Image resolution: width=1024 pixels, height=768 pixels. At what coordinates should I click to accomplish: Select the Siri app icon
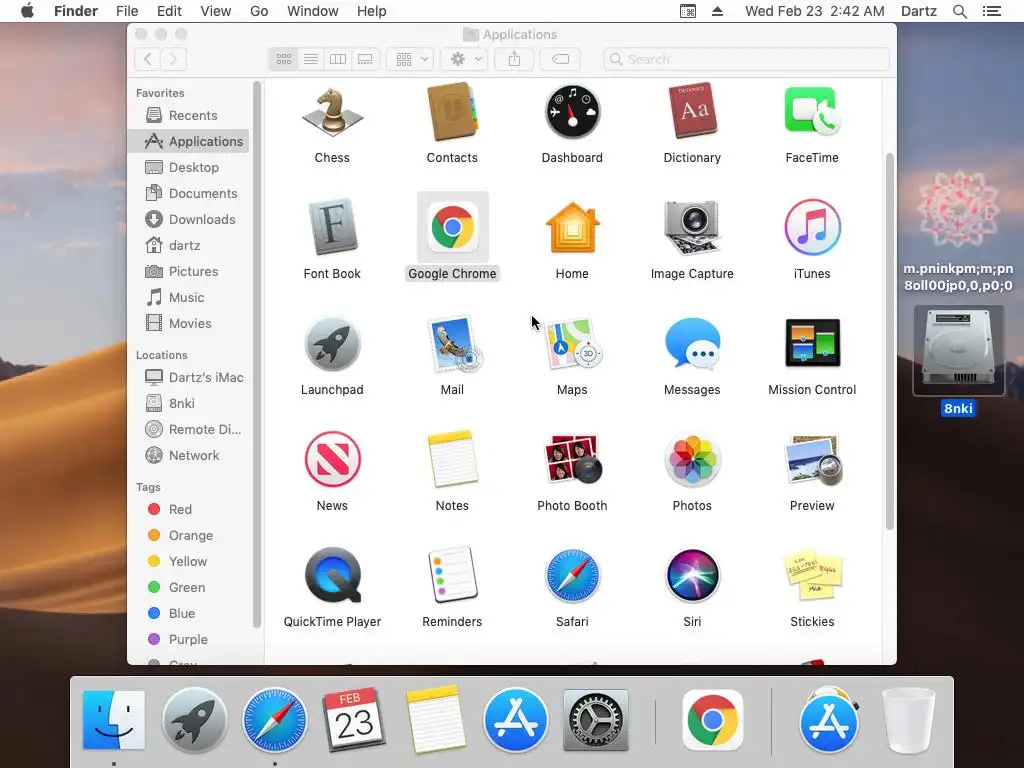click(692, 576)
